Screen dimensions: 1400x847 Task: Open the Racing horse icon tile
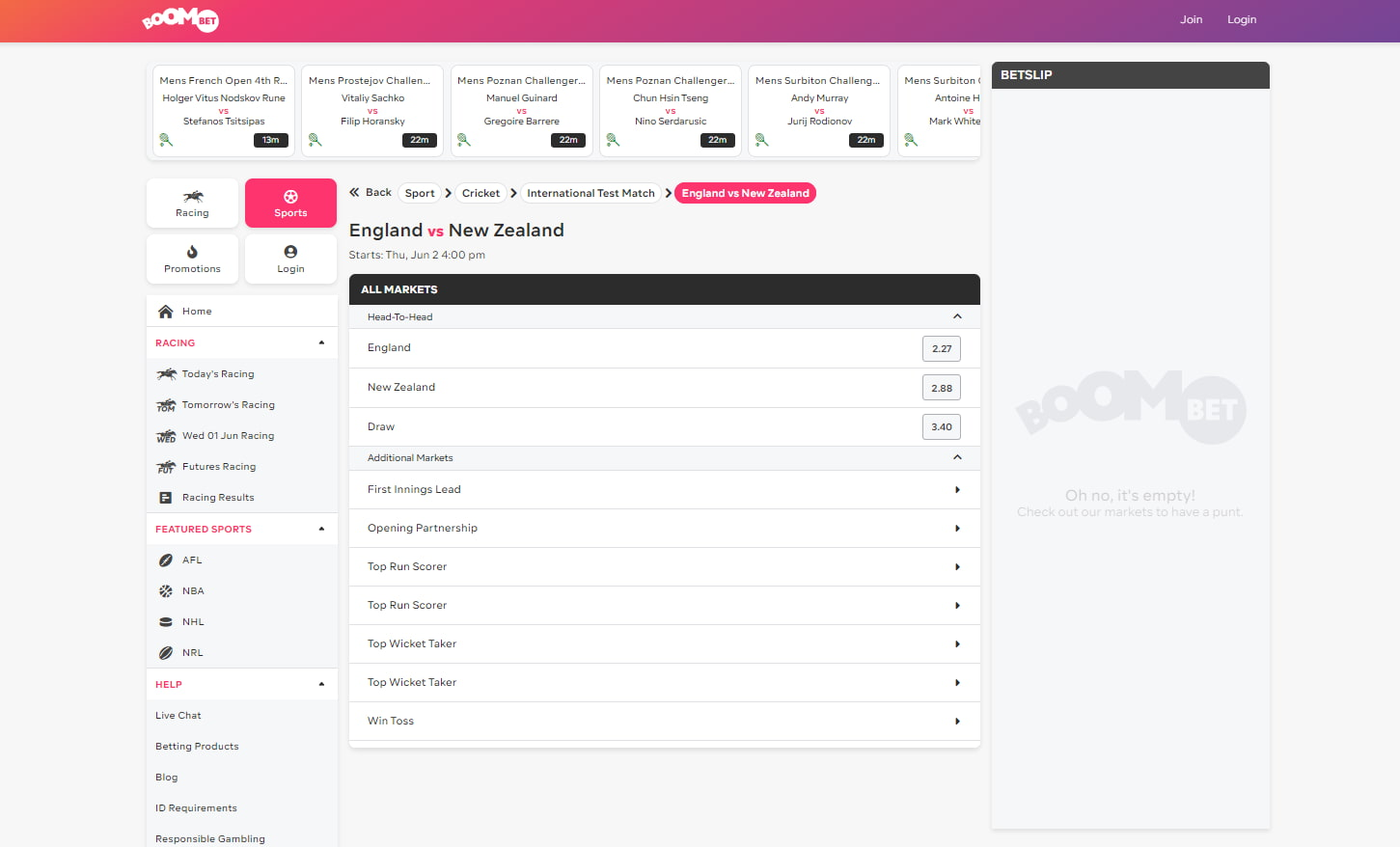pos(192,204)
